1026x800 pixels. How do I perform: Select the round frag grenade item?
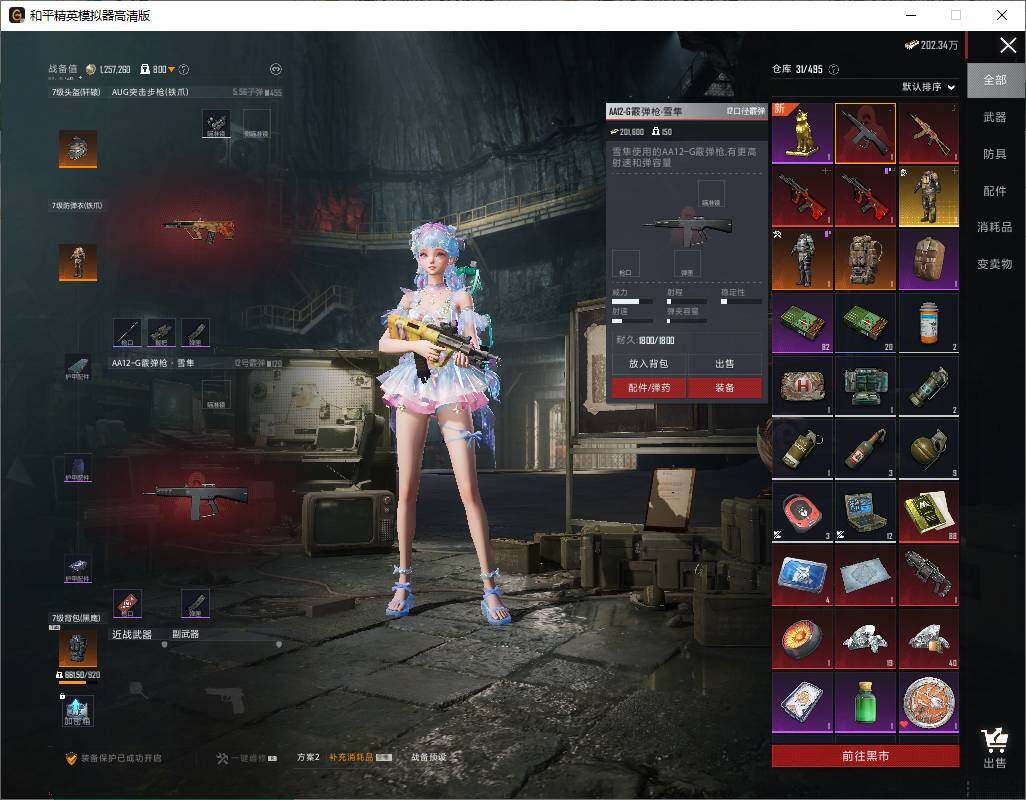click(929, 449)
